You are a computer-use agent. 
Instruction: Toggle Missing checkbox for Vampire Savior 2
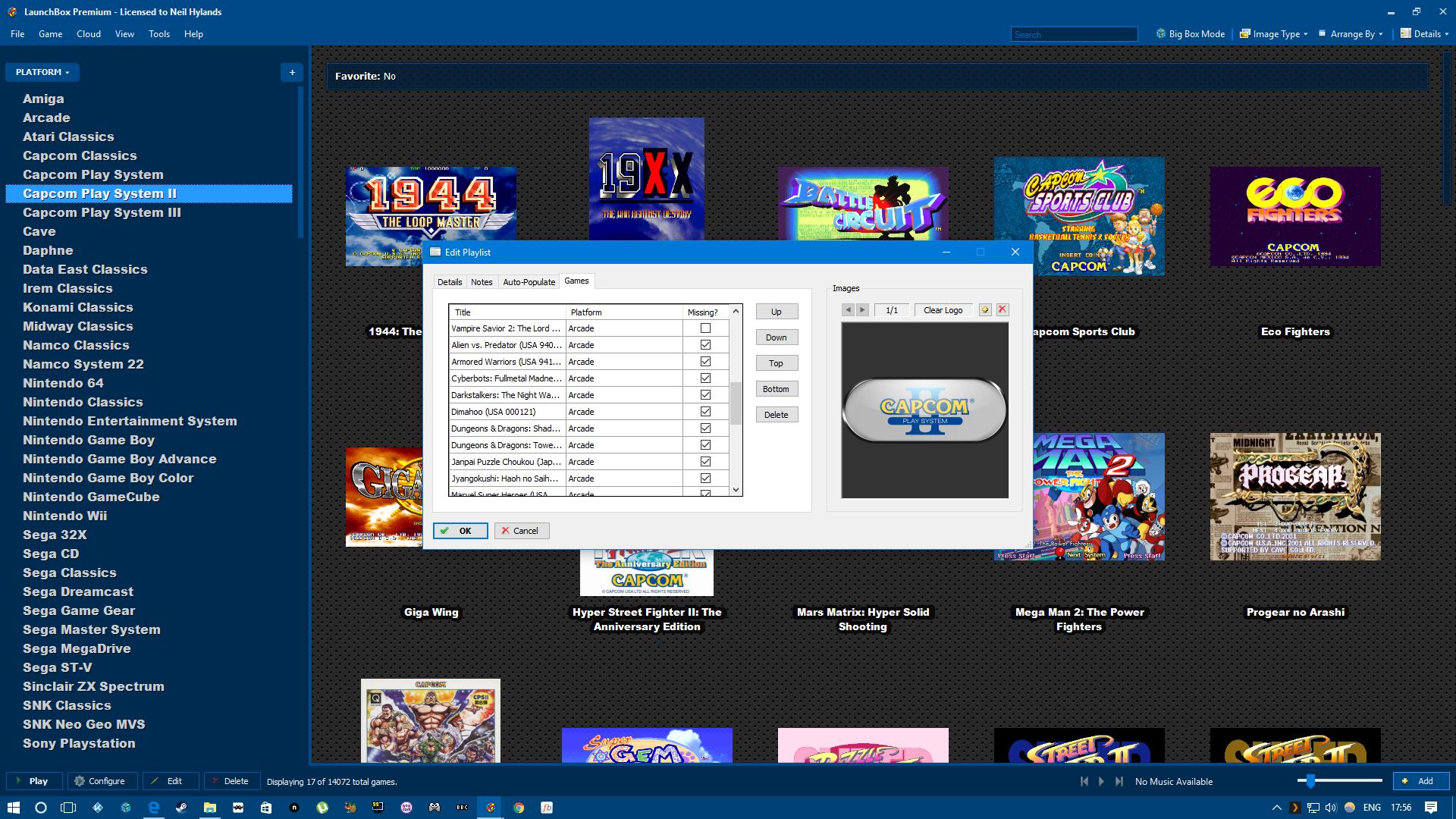(x=705, y=328)
